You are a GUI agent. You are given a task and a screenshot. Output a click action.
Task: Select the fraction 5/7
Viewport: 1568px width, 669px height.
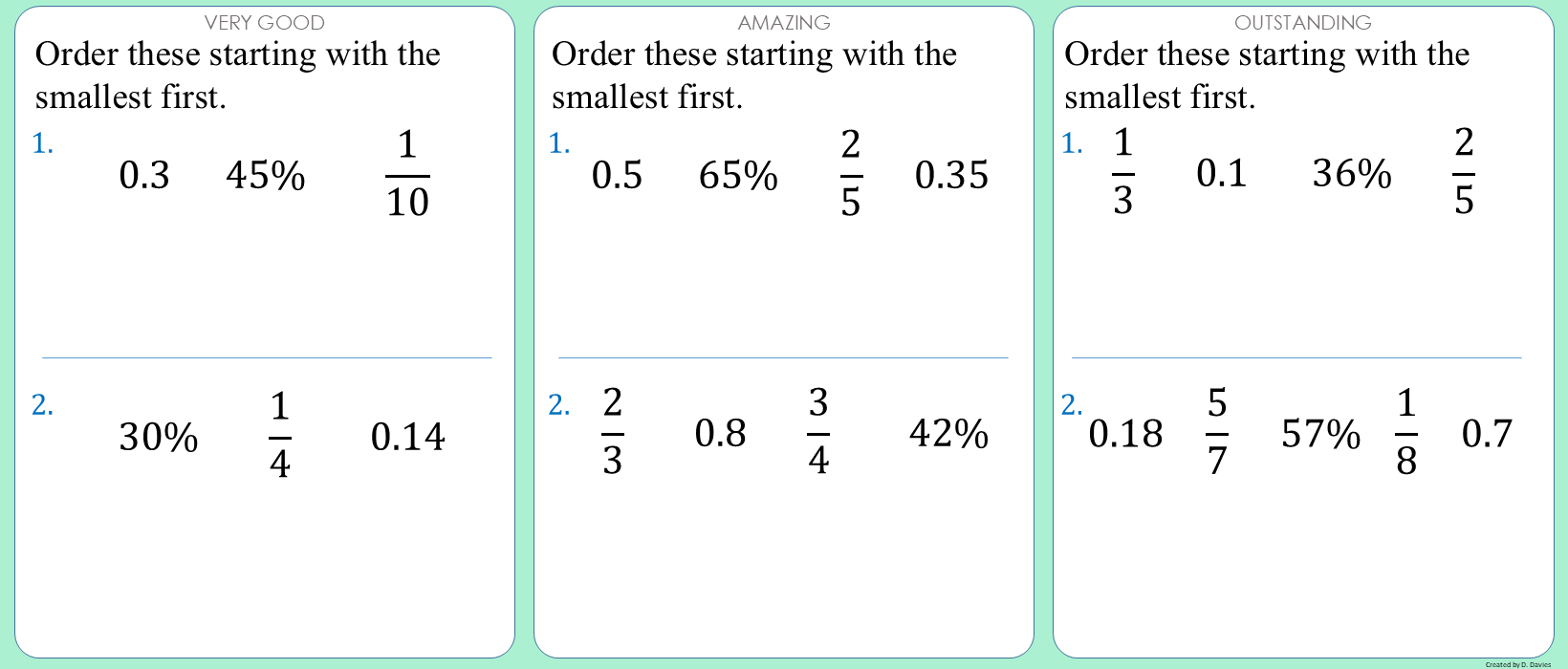point(1217,432)
